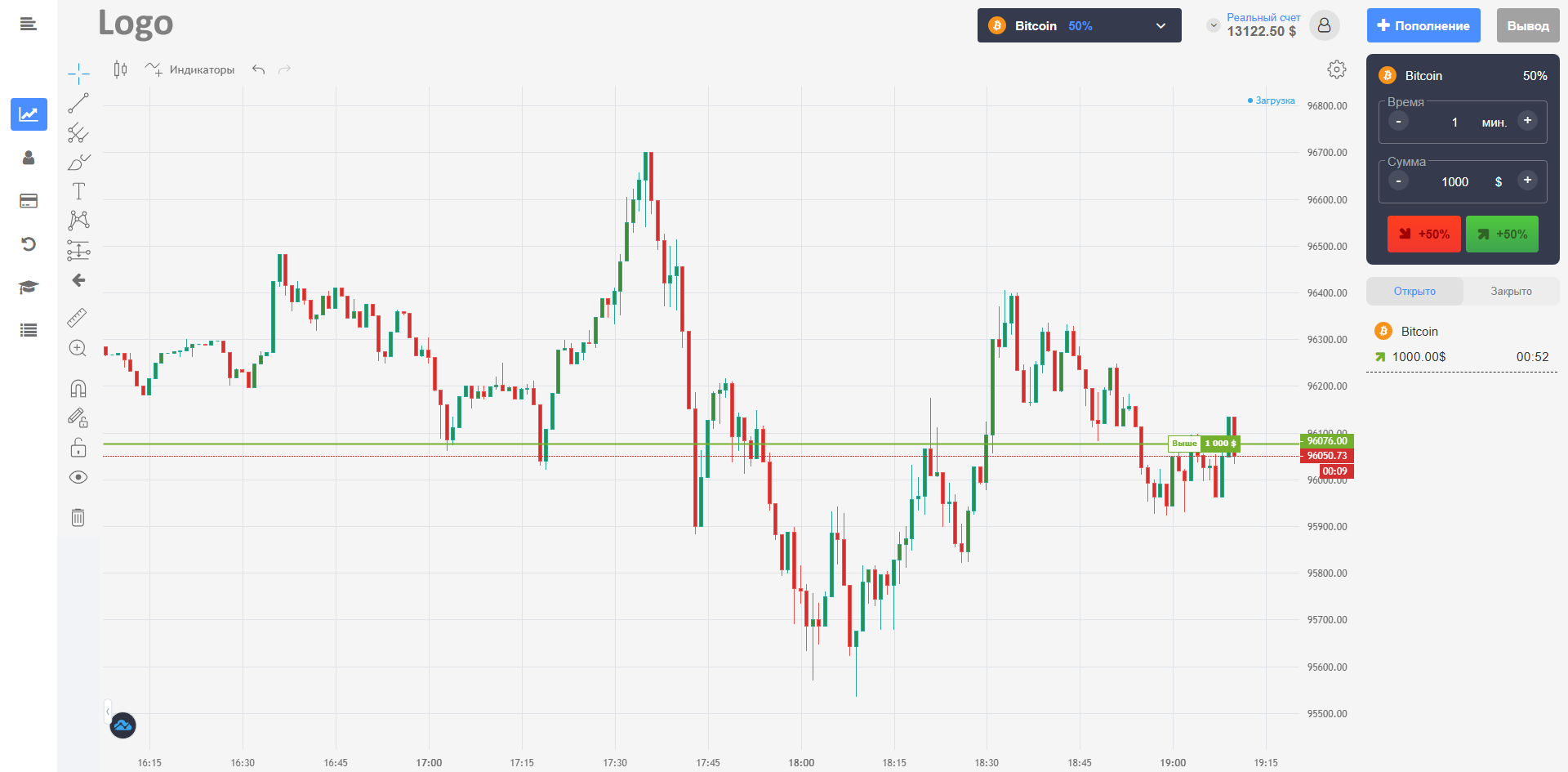The width and height of the screenshot is (1568, 772).
Task: Click the zoom in magnifier tool
Action: coord(78,349)
